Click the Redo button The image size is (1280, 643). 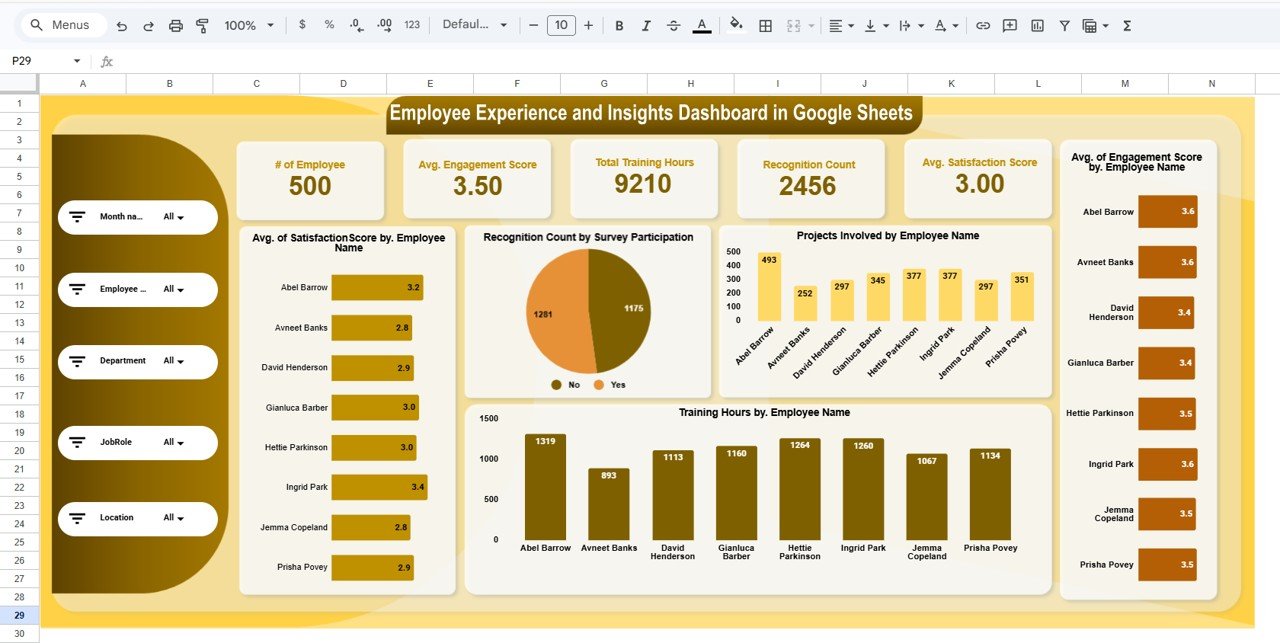[x=150, y=25]
